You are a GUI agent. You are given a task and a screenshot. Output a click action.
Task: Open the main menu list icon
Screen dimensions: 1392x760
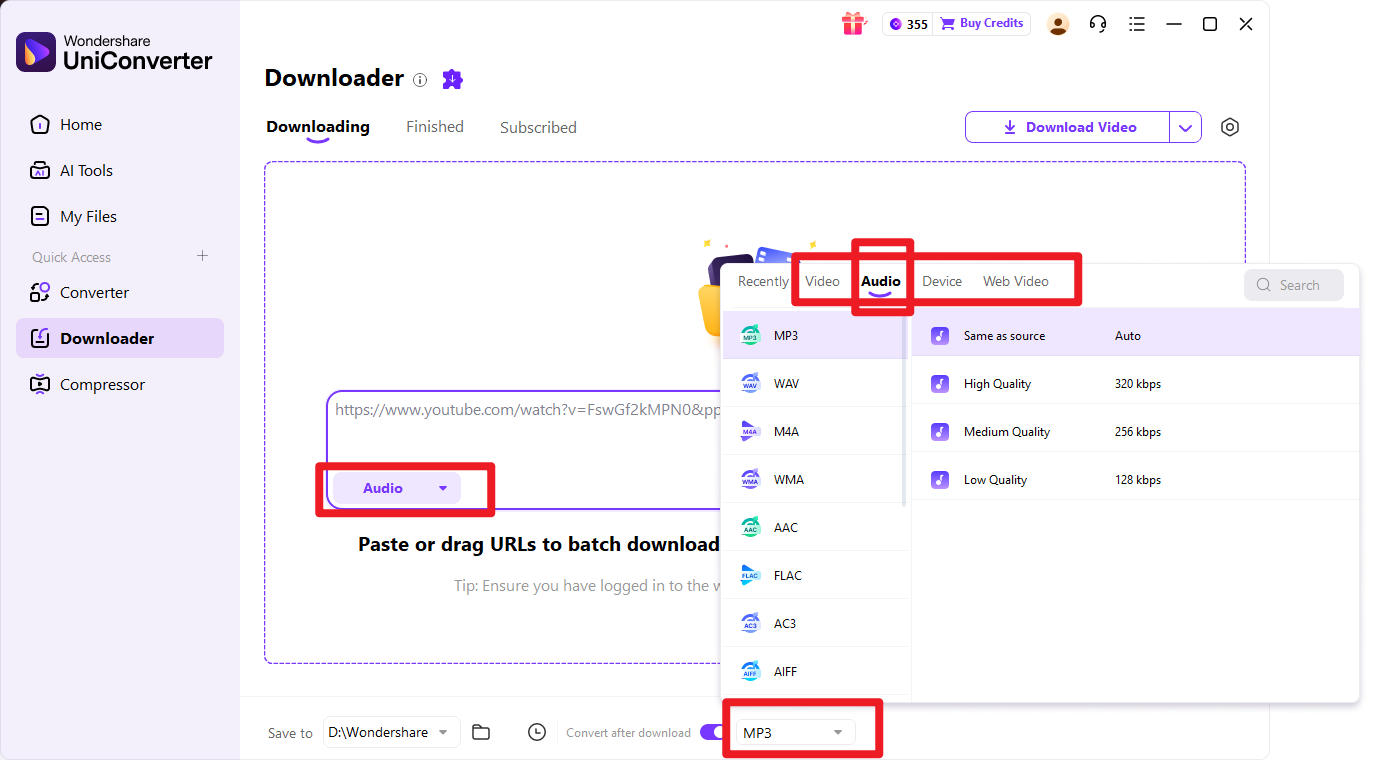pos(1137,24)
